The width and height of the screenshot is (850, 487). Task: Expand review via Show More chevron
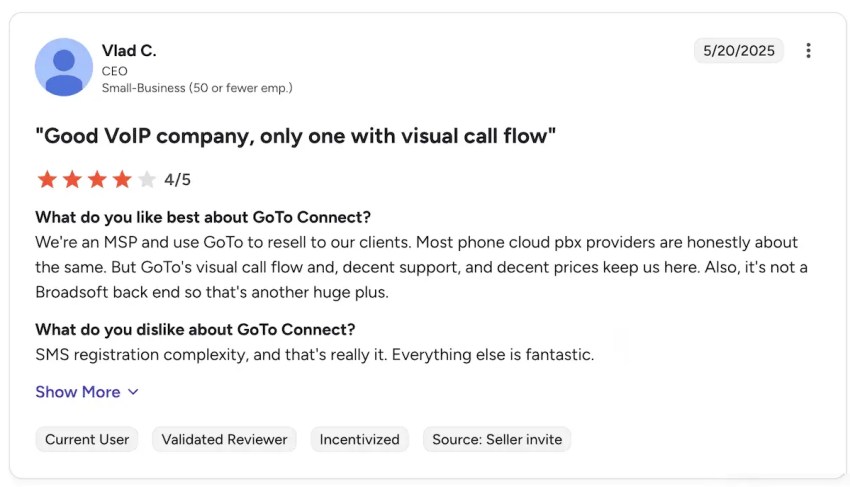[x=133, y=392]
